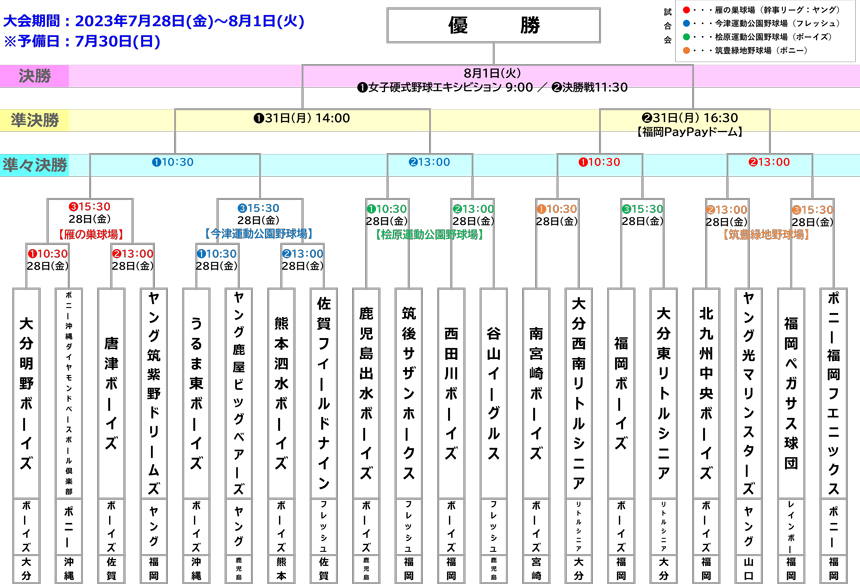This screenshot has height=584, width=860.
Task: Click the blue legend dot for 今津運動公園野球場
Action: tap(685, 22)
